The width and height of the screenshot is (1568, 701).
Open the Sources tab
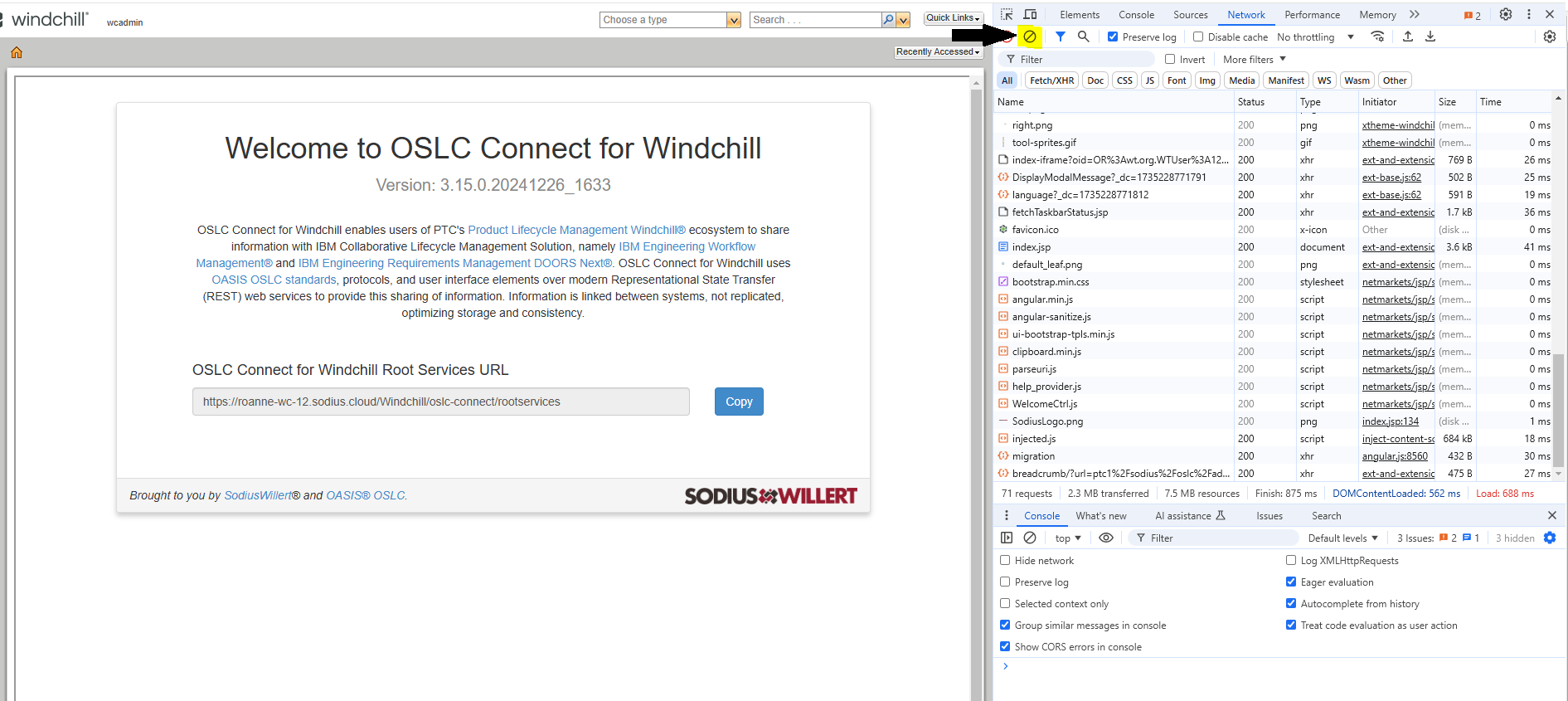tap(1190, 15)
